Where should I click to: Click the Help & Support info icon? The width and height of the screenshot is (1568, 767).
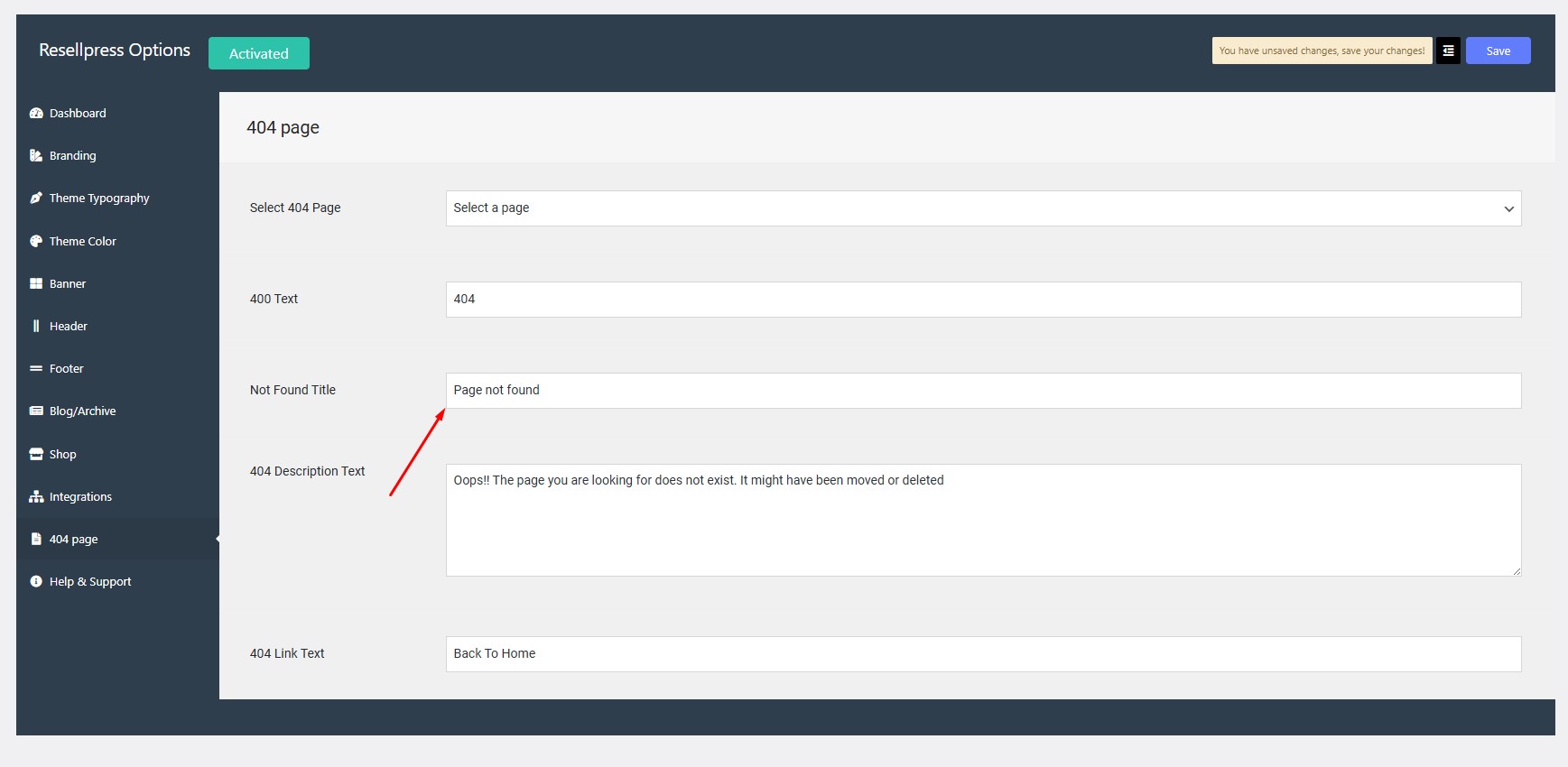pos(36,582)
